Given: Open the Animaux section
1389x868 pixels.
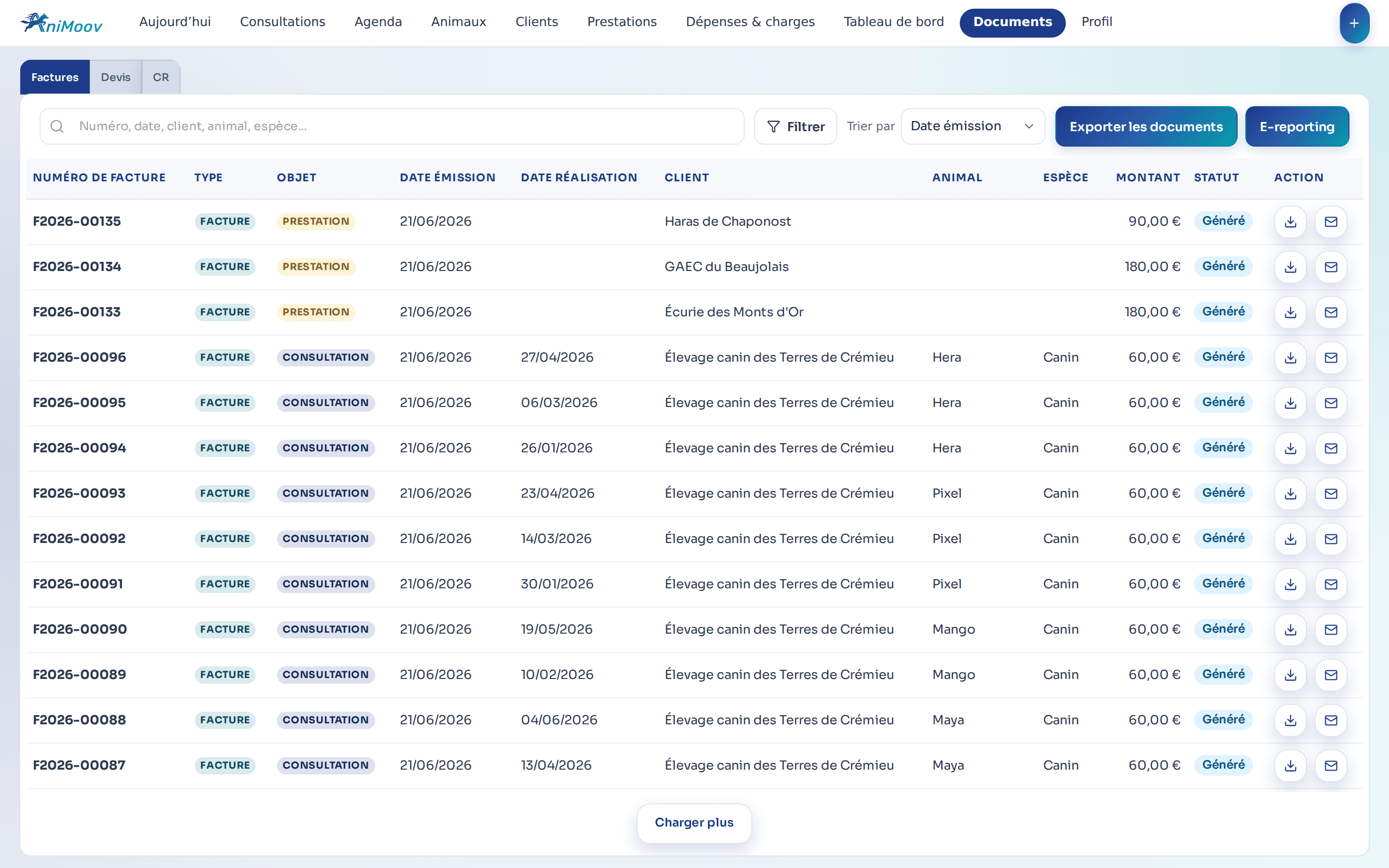Looking at the screenshot, I should (459, 22).
